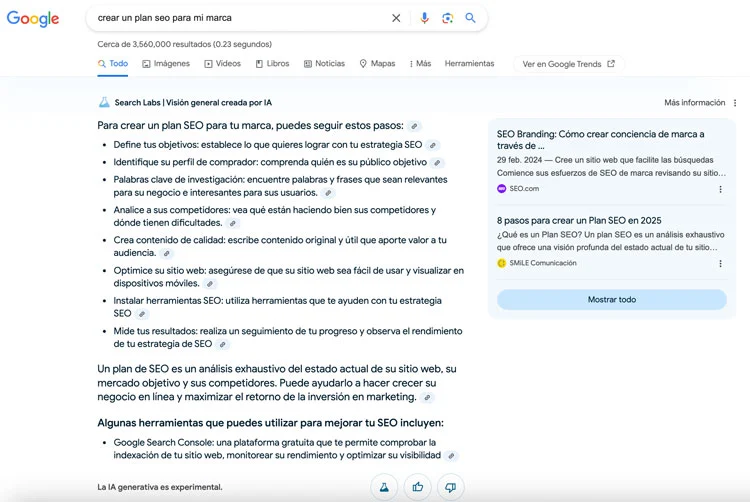Click source link icon after 'seguir estos pasos'
The image size is (750, 502).
click(414, 126)
